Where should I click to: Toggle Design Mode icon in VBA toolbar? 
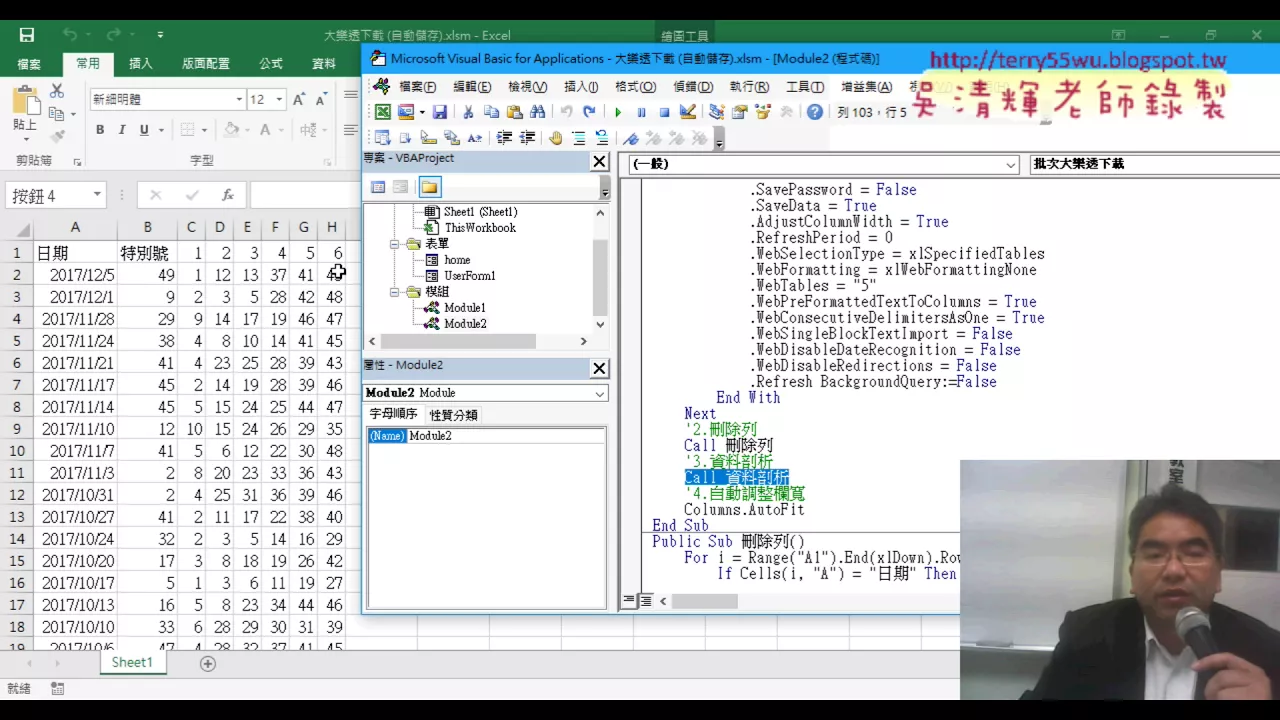pyautogui.click(x=687, y=112)
